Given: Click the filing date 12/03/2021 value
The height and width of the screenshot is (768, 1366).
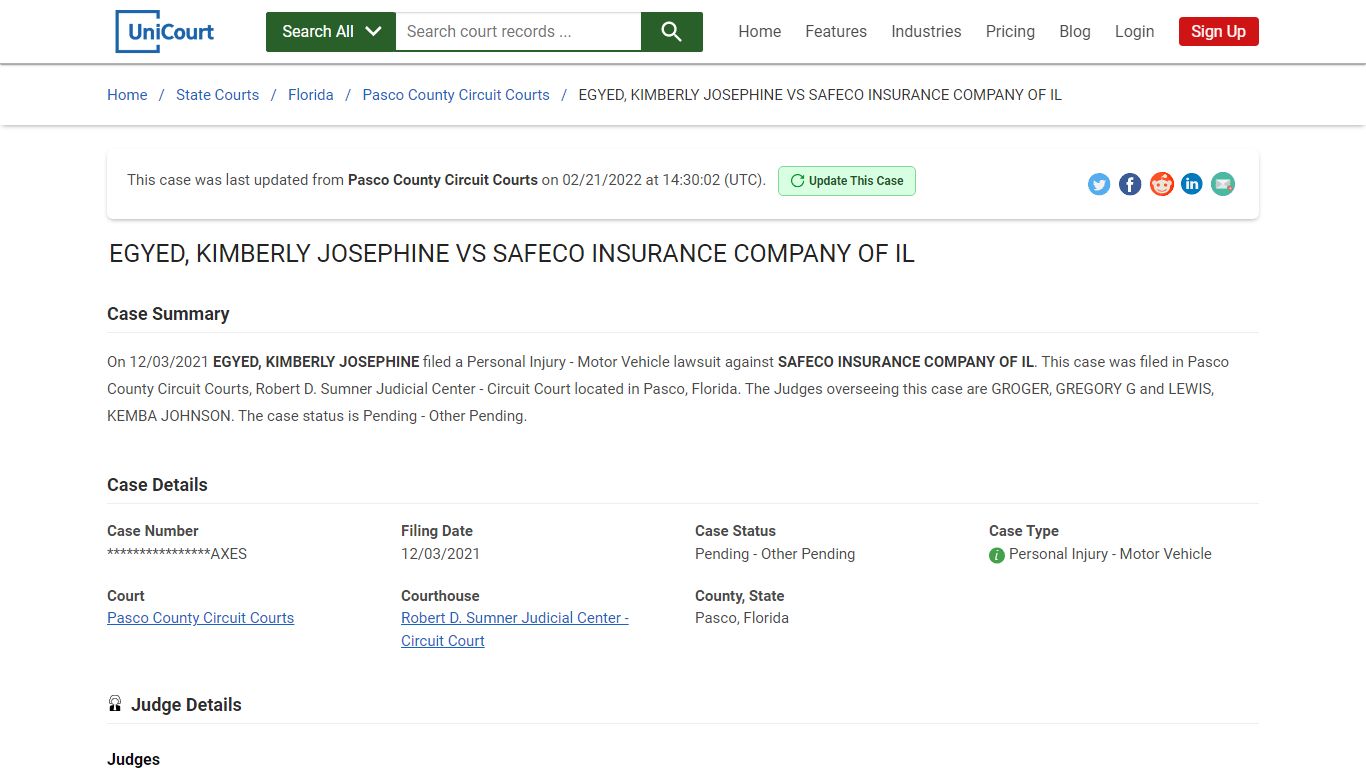Looking at the screenshot, I should [x=440, y=554].
